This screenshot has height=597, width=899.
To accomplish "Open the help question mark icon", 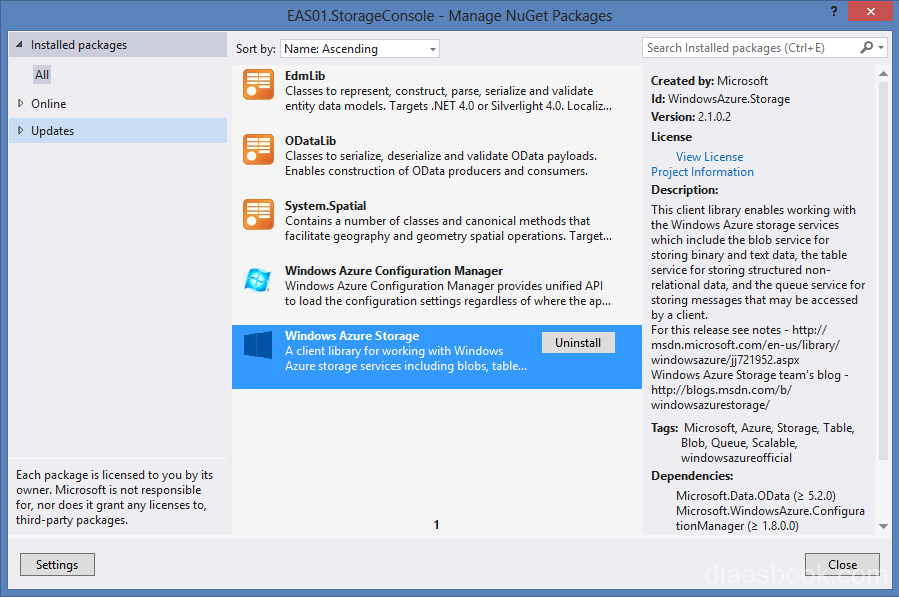I will pos(834,11).
